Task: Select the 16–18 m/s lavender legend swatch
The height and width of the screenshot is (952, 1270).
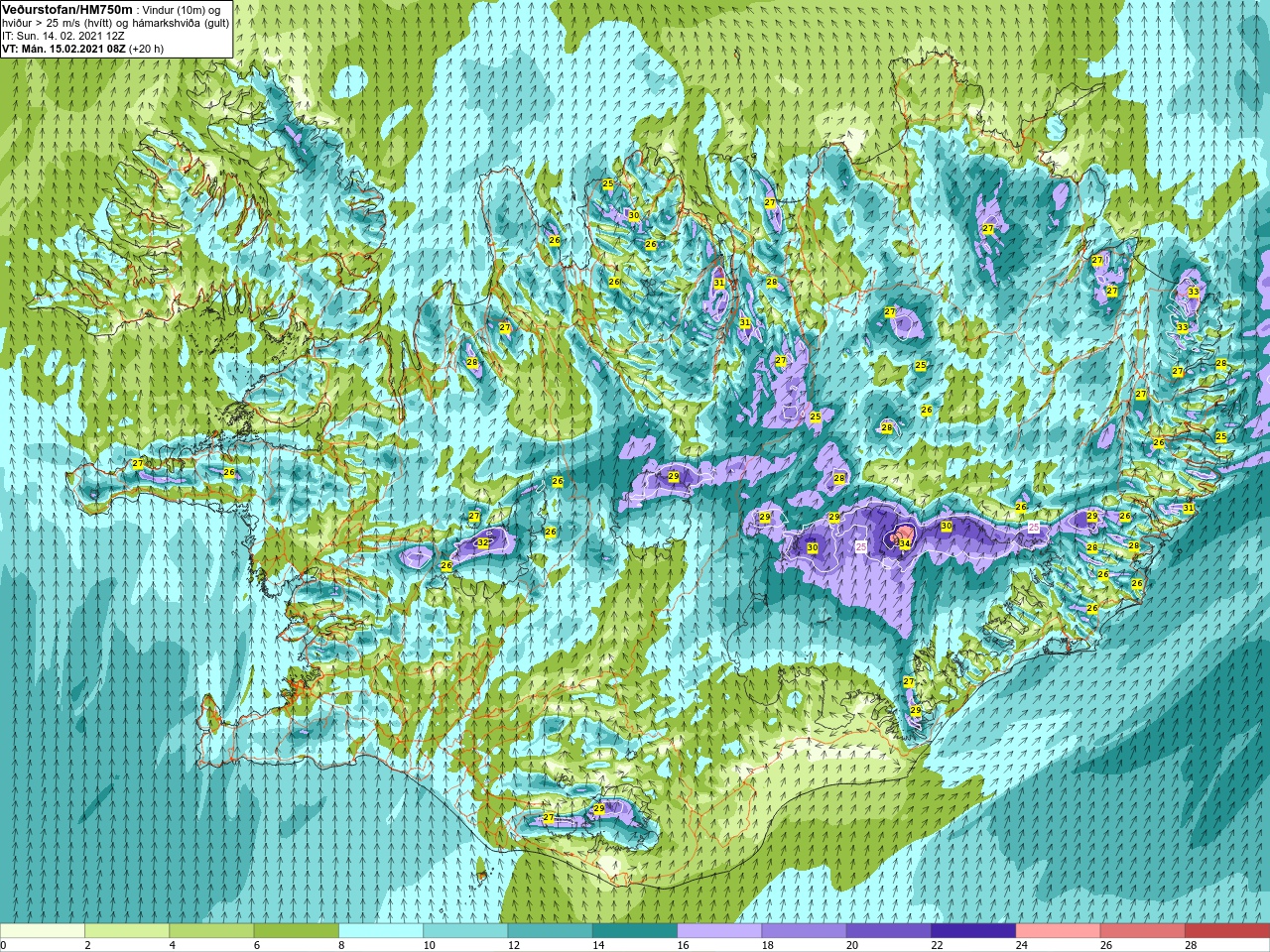Action: pyautogui.click(x=719, y=931)
